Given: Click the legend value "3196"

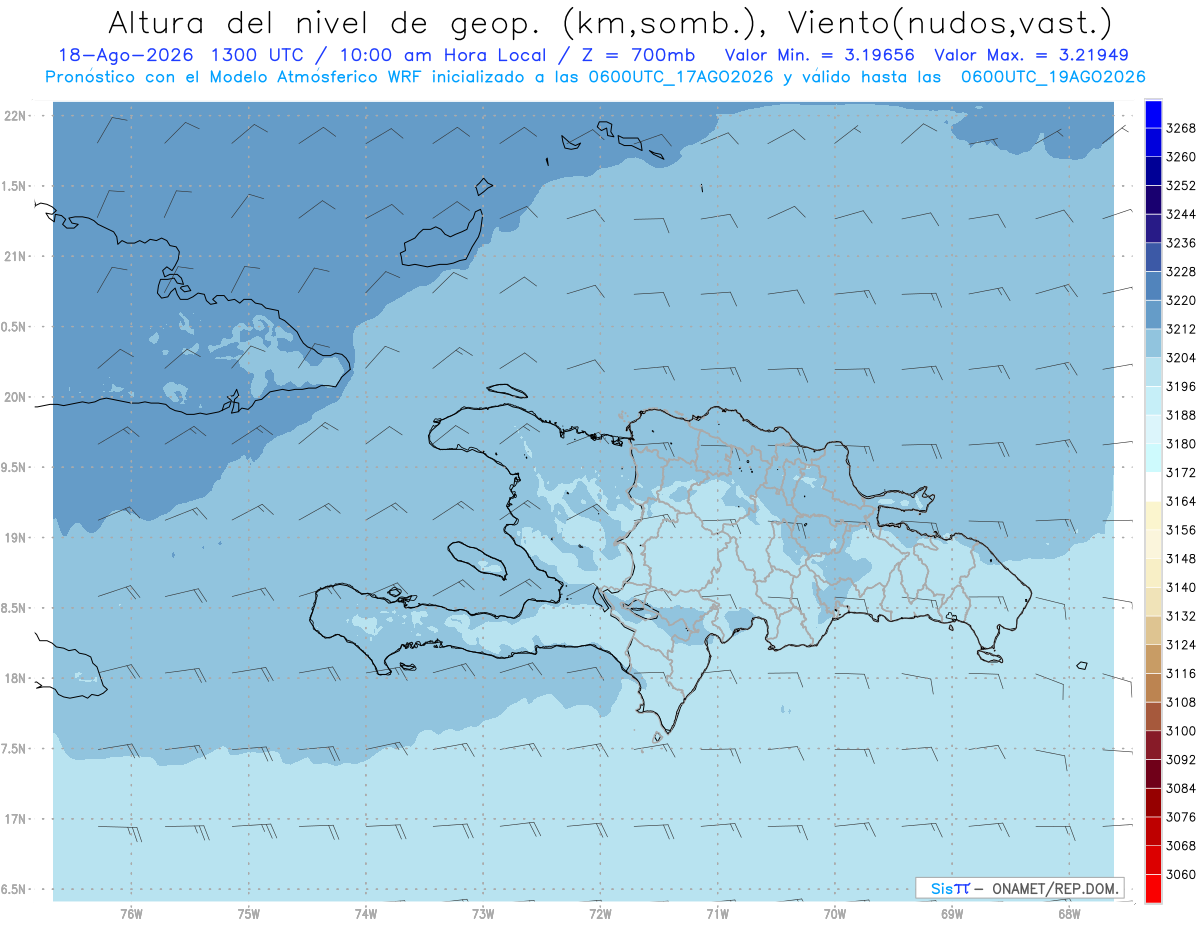Looking at the screenshot, I should [1181, 387].
